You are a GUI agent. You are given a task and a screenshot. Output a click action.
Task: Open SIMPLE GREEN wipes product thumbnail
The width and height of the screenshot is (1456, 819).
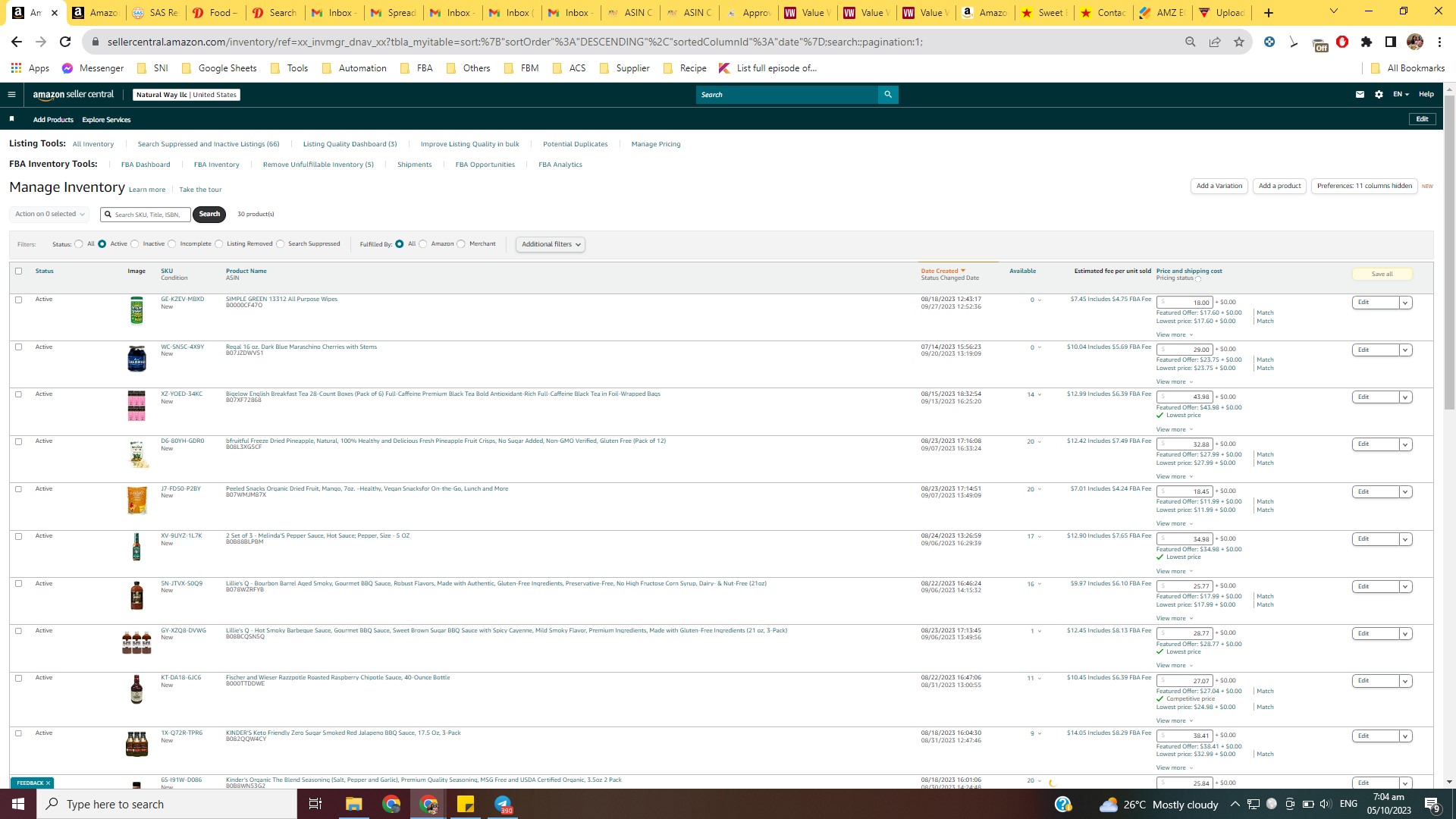[136, 310]
